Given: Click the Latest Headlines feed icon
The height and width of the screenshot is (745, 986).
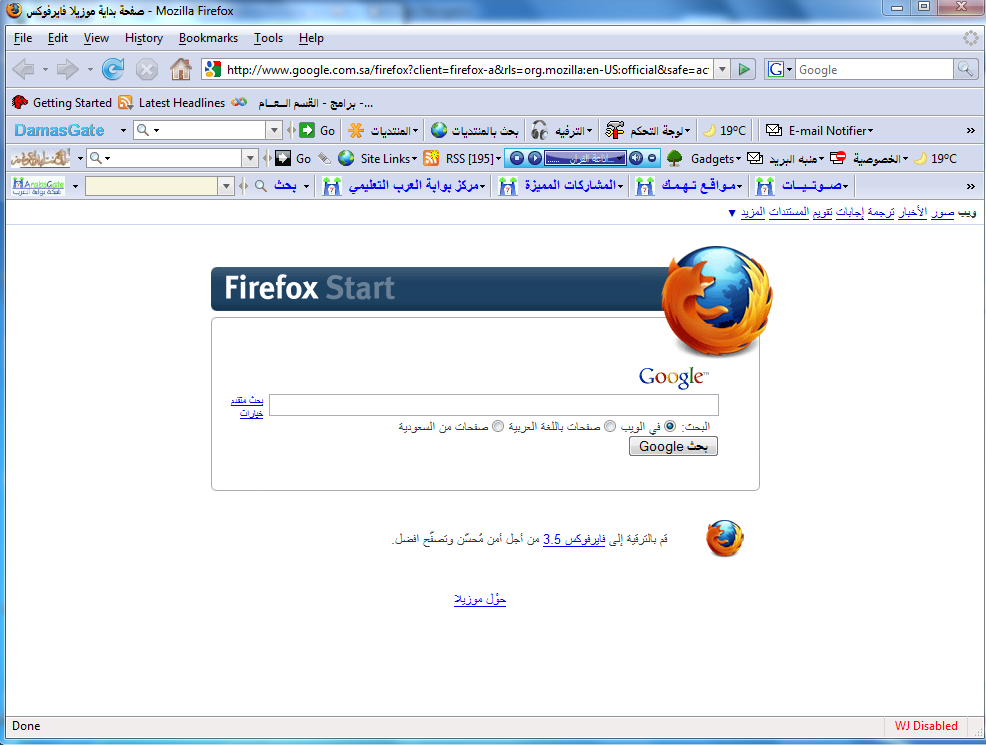Looking at the screenshot, I should pyautogui.click(x=126, y=102).
